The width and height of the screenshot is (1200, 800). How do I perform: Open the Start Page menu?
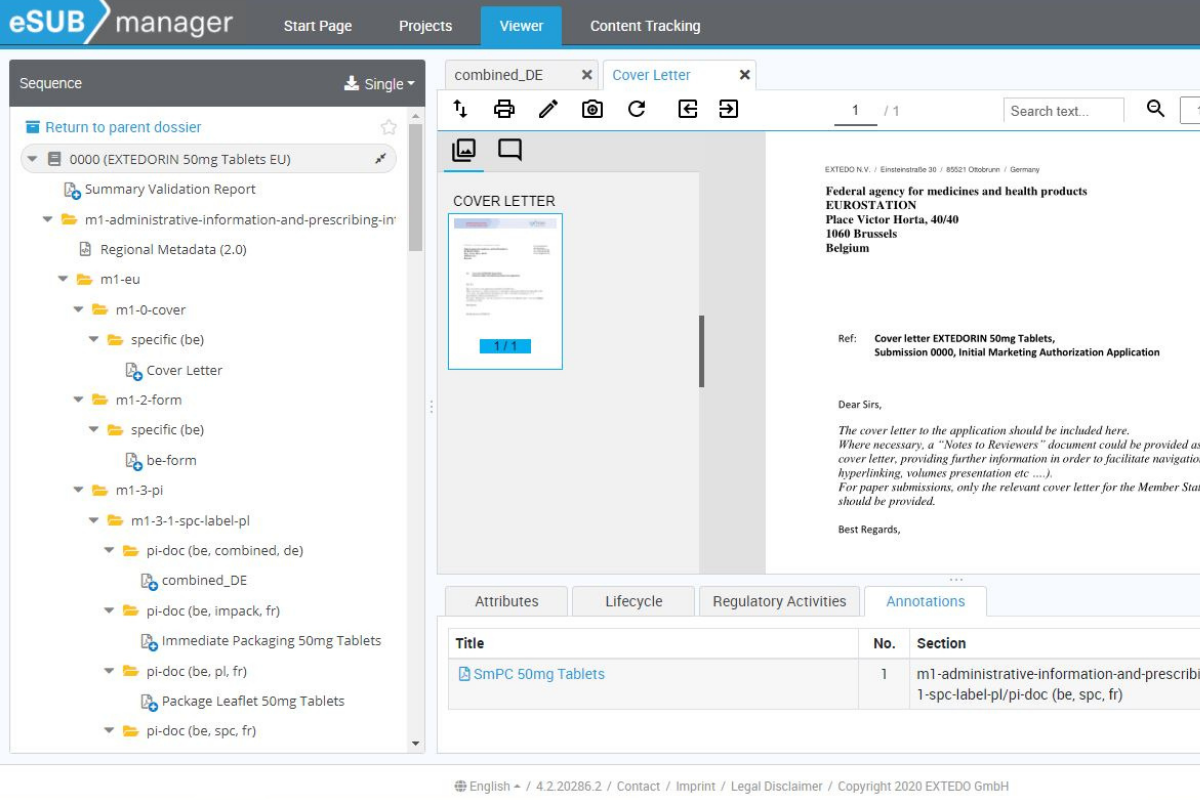click(318, 26)
